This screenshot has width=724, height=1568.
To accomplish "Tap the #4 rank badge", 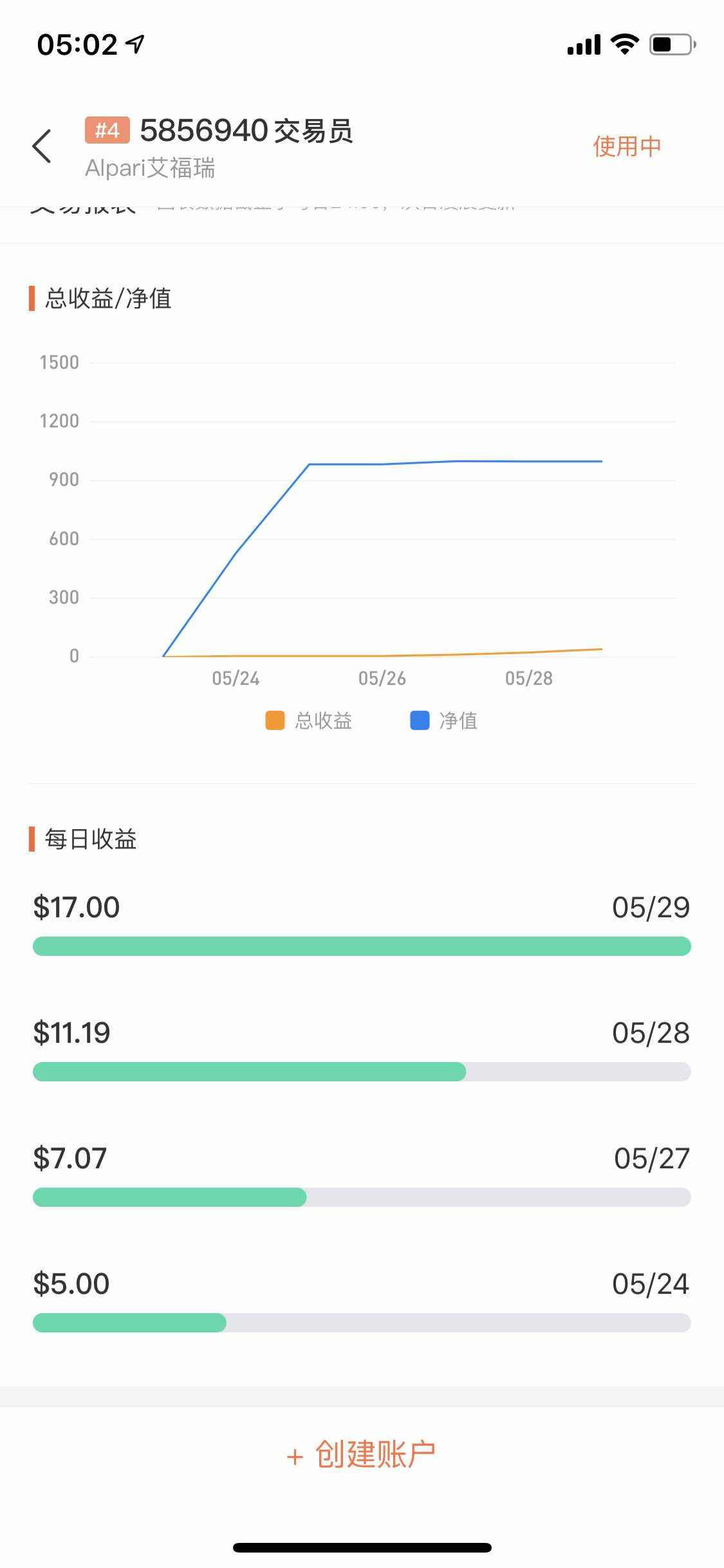I will click(x=107, y=131).
